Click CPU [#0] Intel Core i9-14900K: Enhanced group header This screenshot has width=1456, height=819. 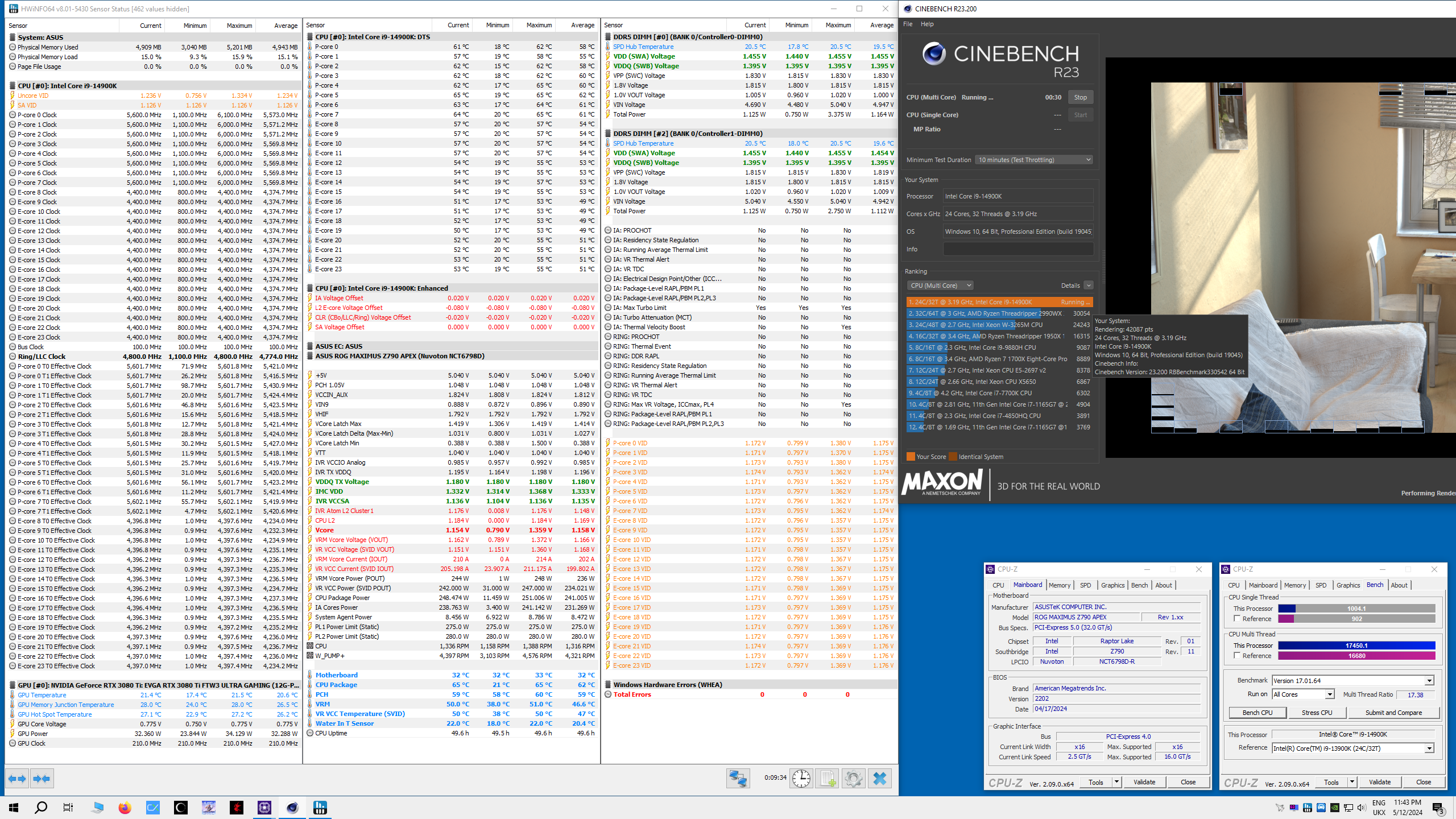452,288
